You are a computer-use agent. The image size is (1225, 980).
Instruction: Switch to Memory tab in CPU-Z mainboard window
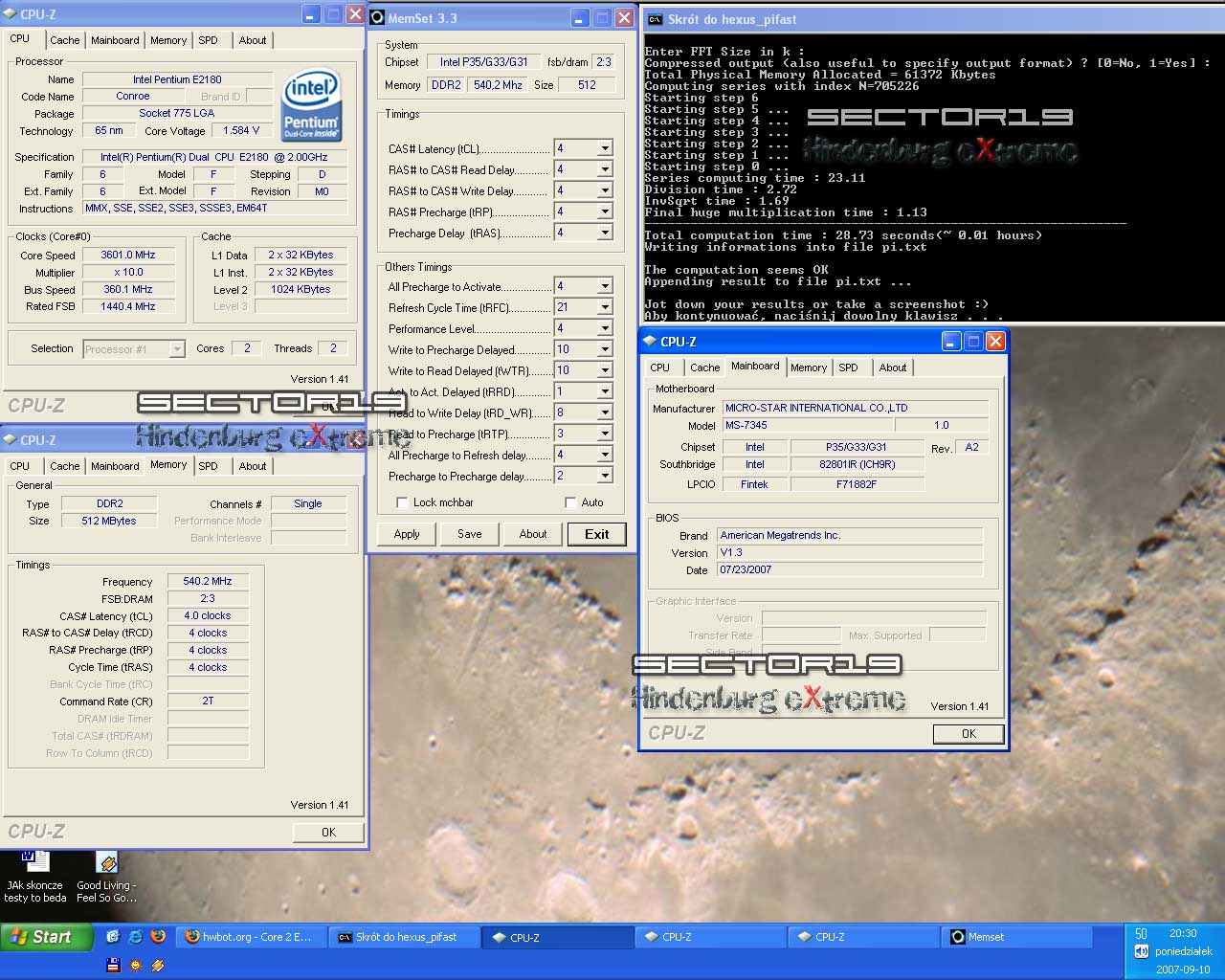(x=809, y=367)
